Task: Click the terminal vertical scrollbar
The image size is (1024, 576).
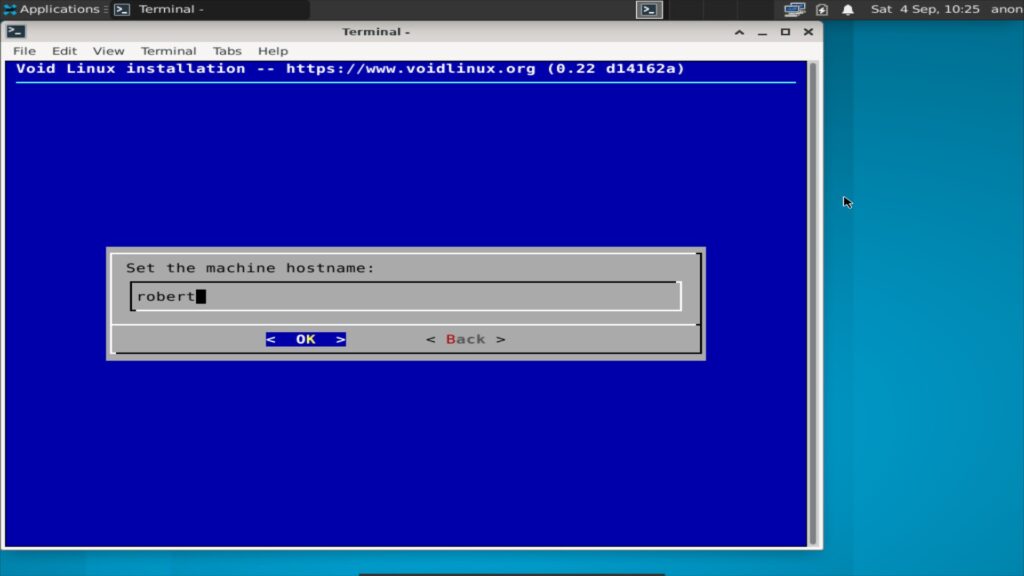Action: click(813, 304)
